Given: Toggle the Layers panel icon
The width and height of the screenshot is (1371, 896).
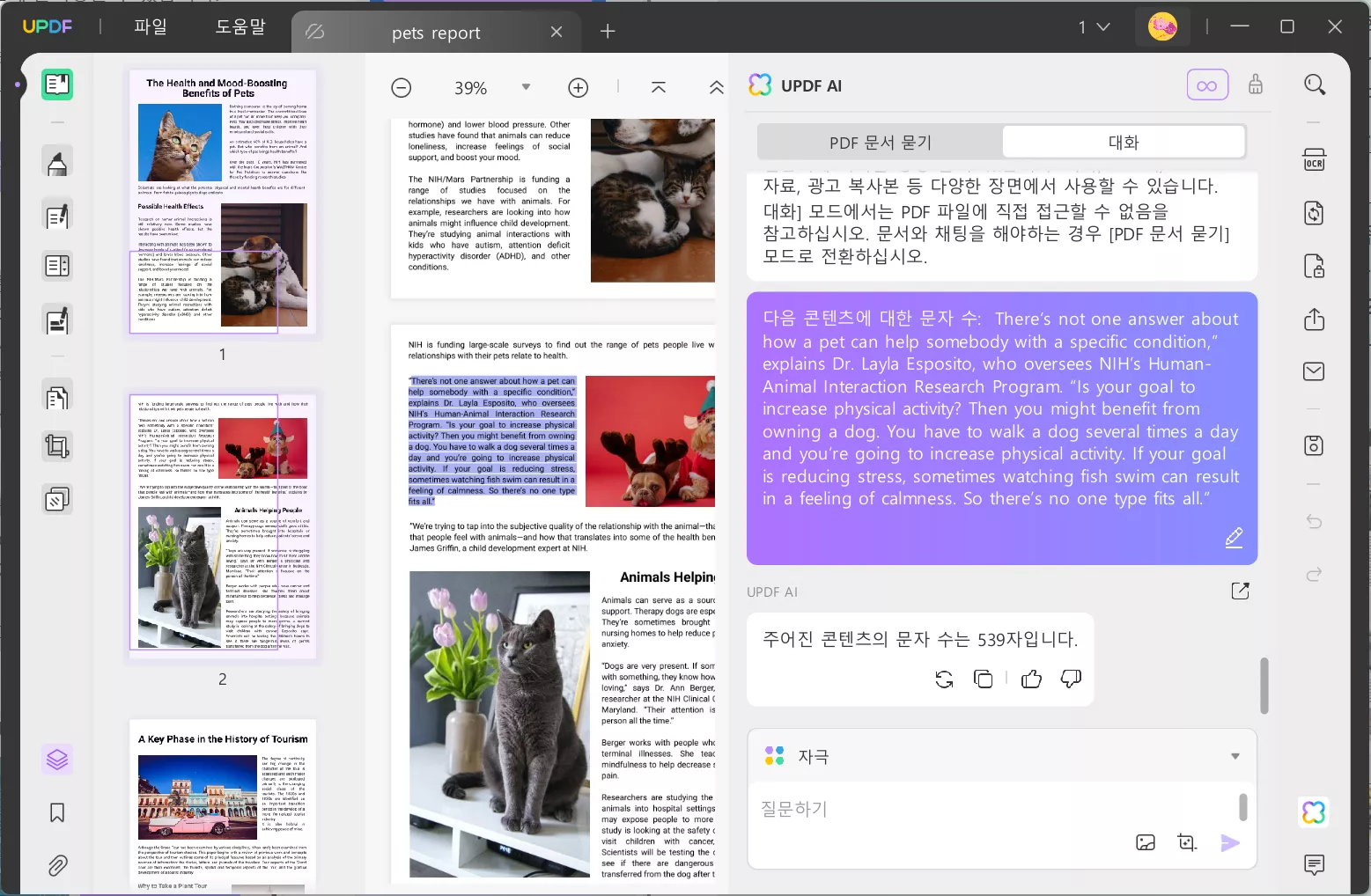Looking at the screenshot, I should [57, 760].
